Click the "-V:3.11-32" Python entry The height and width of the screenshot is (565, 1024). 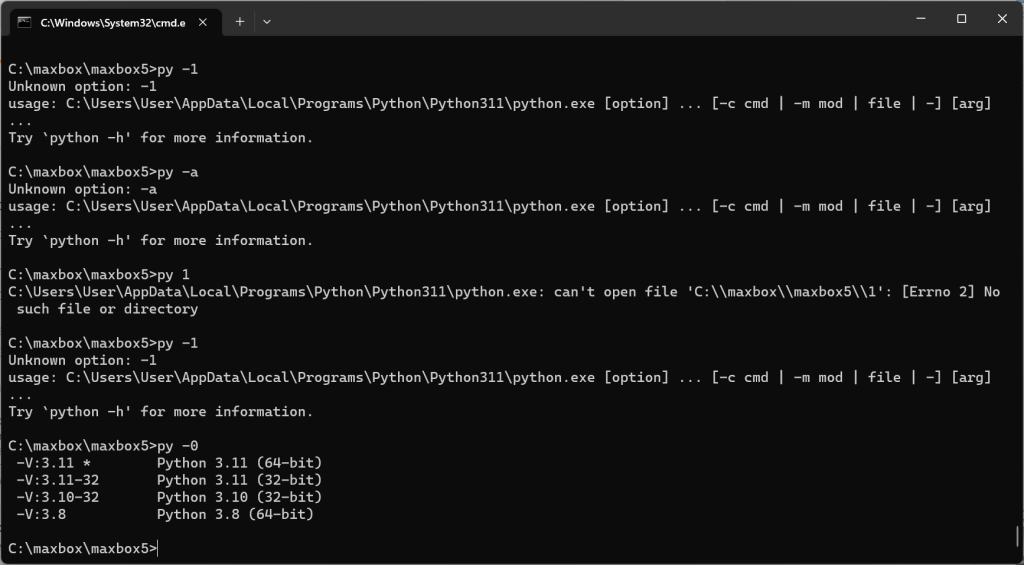[58, 480]
